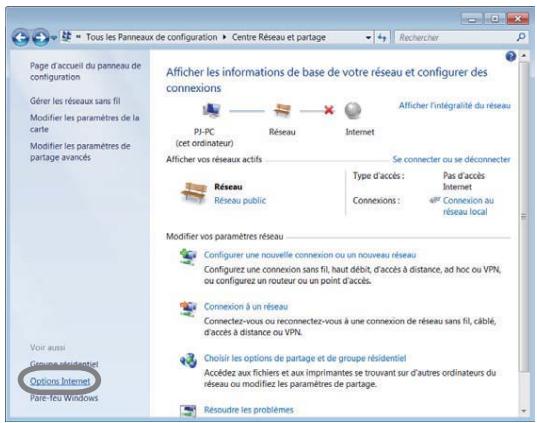Open the 'Réseau public' link
537x423 pixels.
(240, 200)
